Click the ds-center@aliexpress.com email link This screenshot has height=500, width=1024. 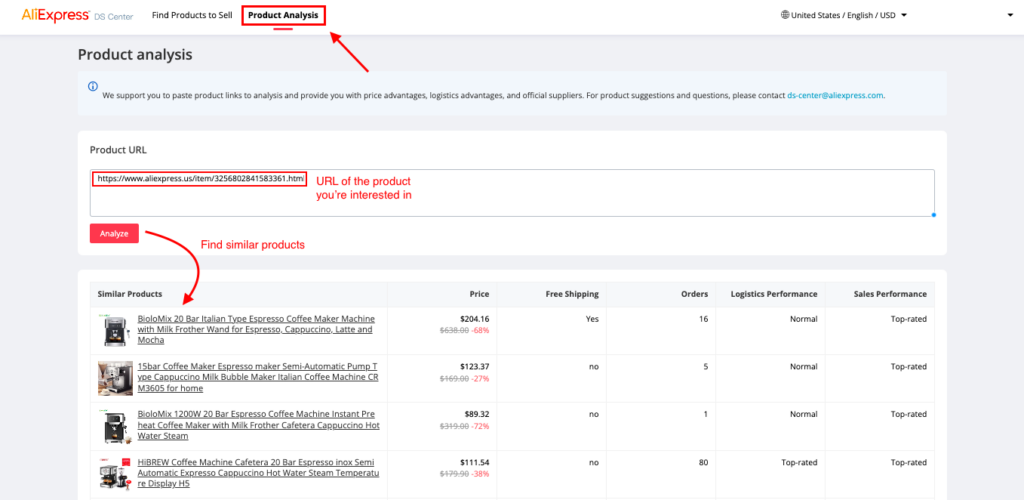[x=835, y=95]
